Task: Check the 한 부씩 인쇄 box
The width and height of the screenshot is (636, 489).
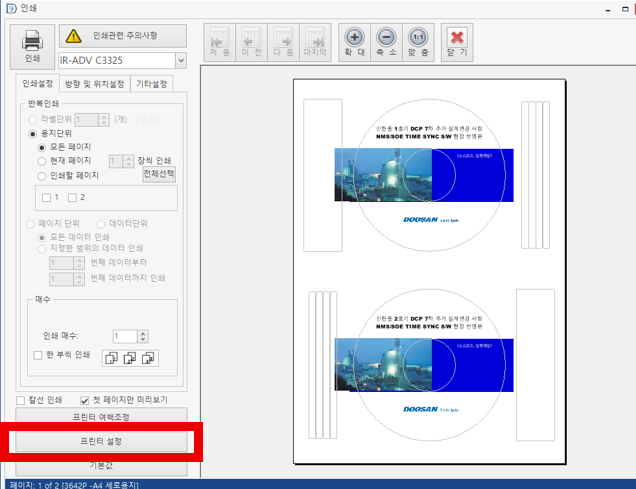Action: click(x=38, y=355)
